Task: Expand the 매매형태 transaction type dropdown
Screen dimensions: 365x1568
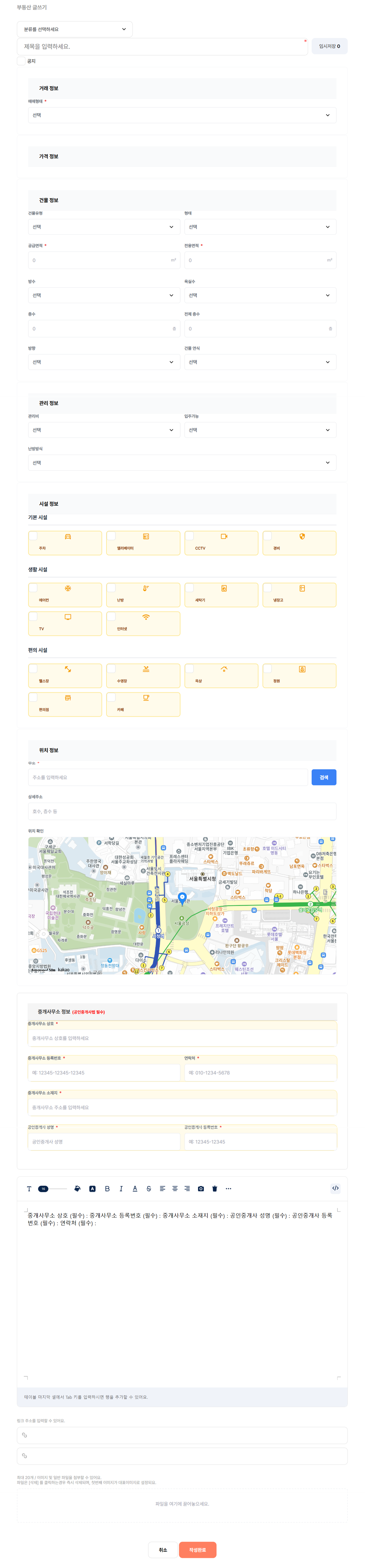Action: coord(182,115)
